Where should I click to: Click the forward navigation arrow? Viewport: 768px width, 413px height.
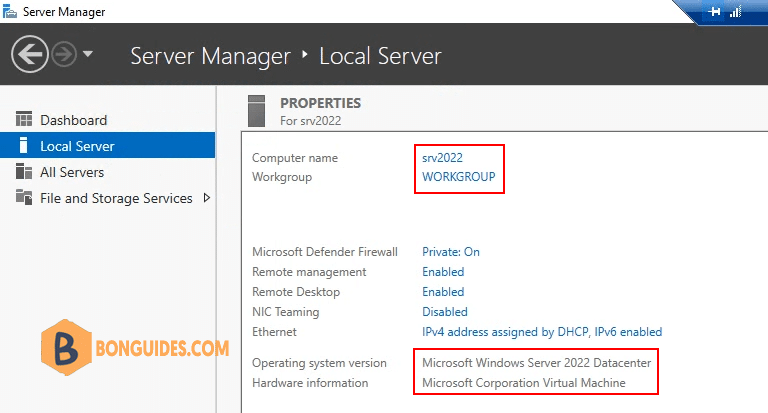point(63,54)
